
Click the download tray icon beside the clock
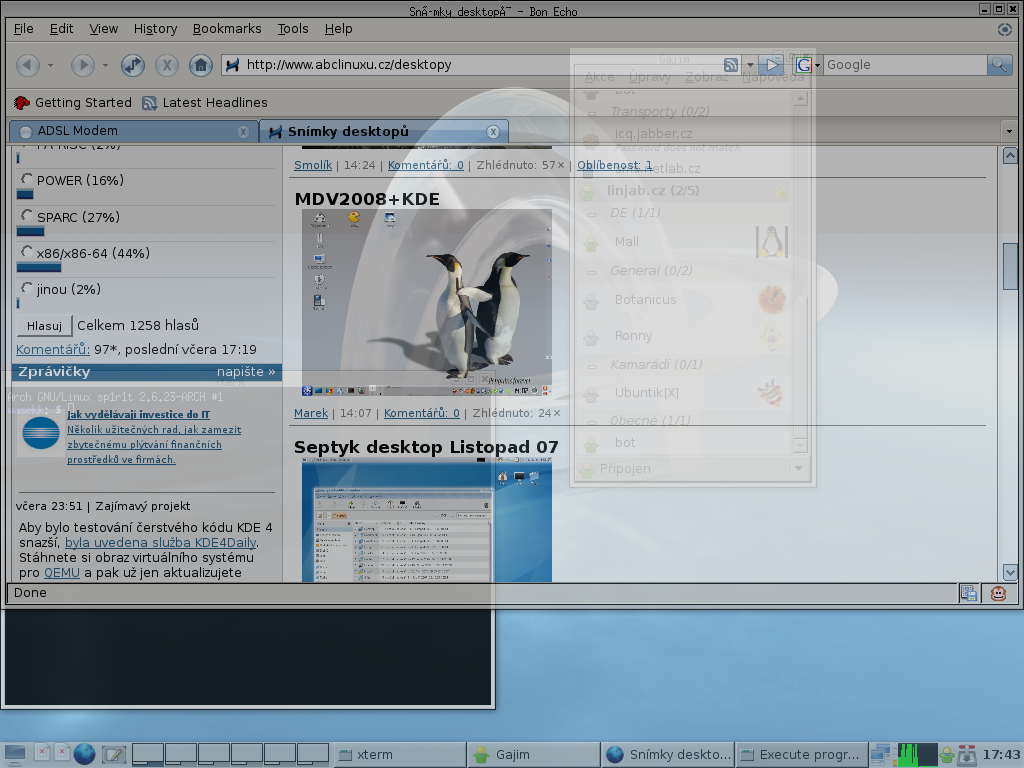[x=967, y=756]
